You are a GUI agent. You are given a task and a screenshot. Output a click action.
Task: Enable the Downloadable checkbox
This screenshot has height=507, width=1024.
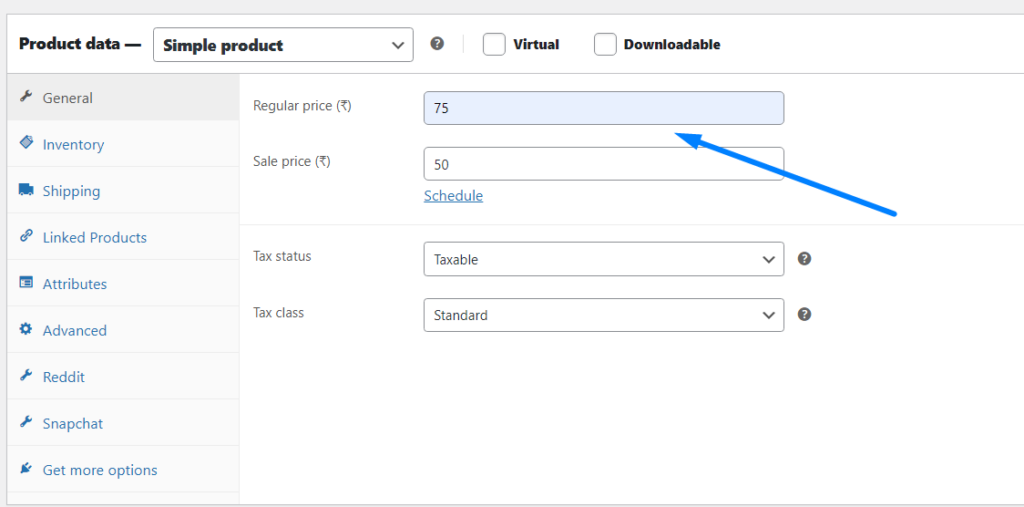tap(605, 44)
